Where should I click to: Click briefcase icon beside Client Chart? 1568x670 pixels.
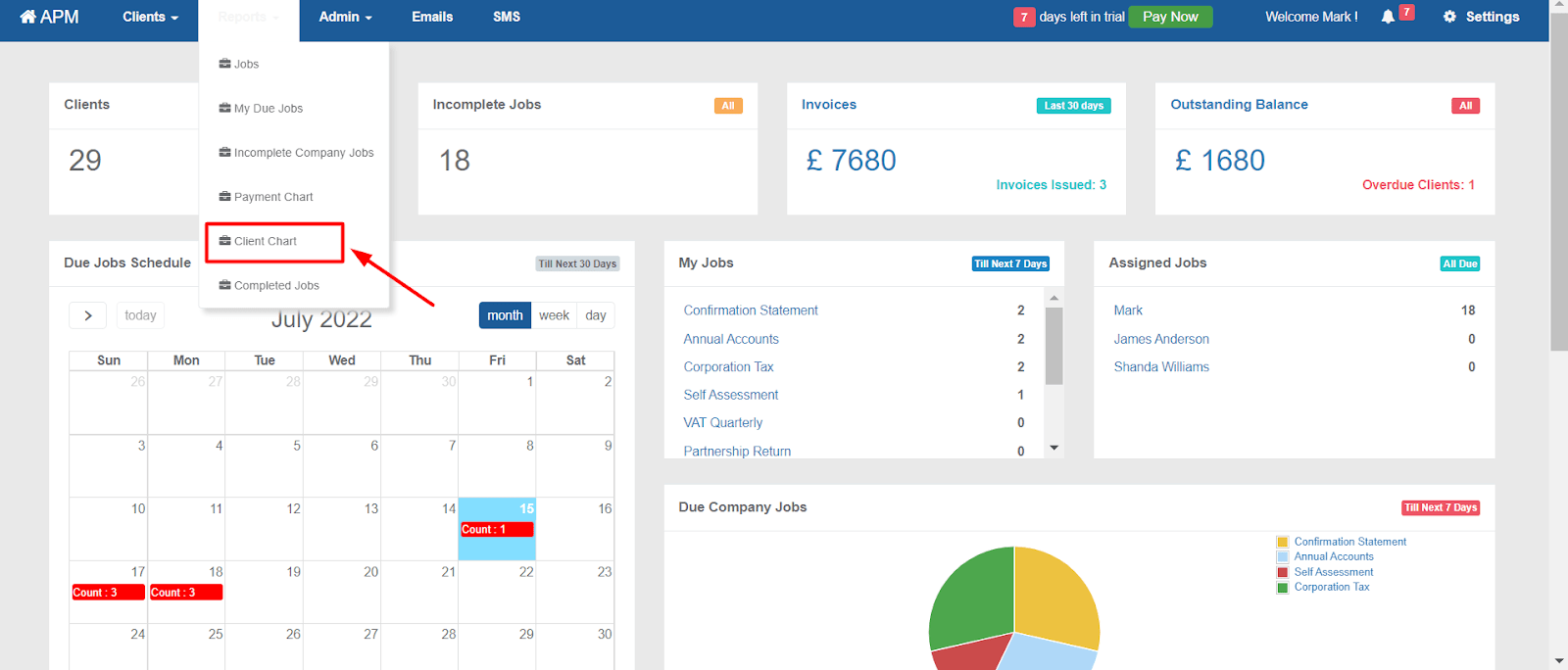click(224, 240)
